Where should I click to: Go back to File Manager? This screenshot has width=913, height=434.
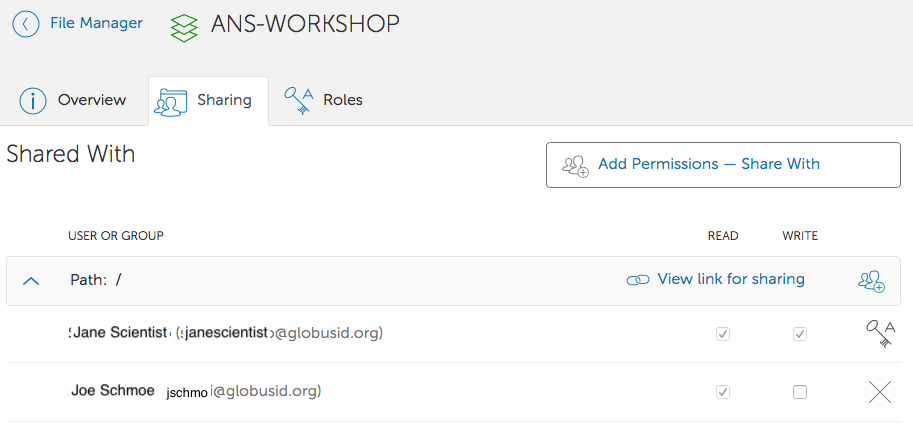point(96,23)
